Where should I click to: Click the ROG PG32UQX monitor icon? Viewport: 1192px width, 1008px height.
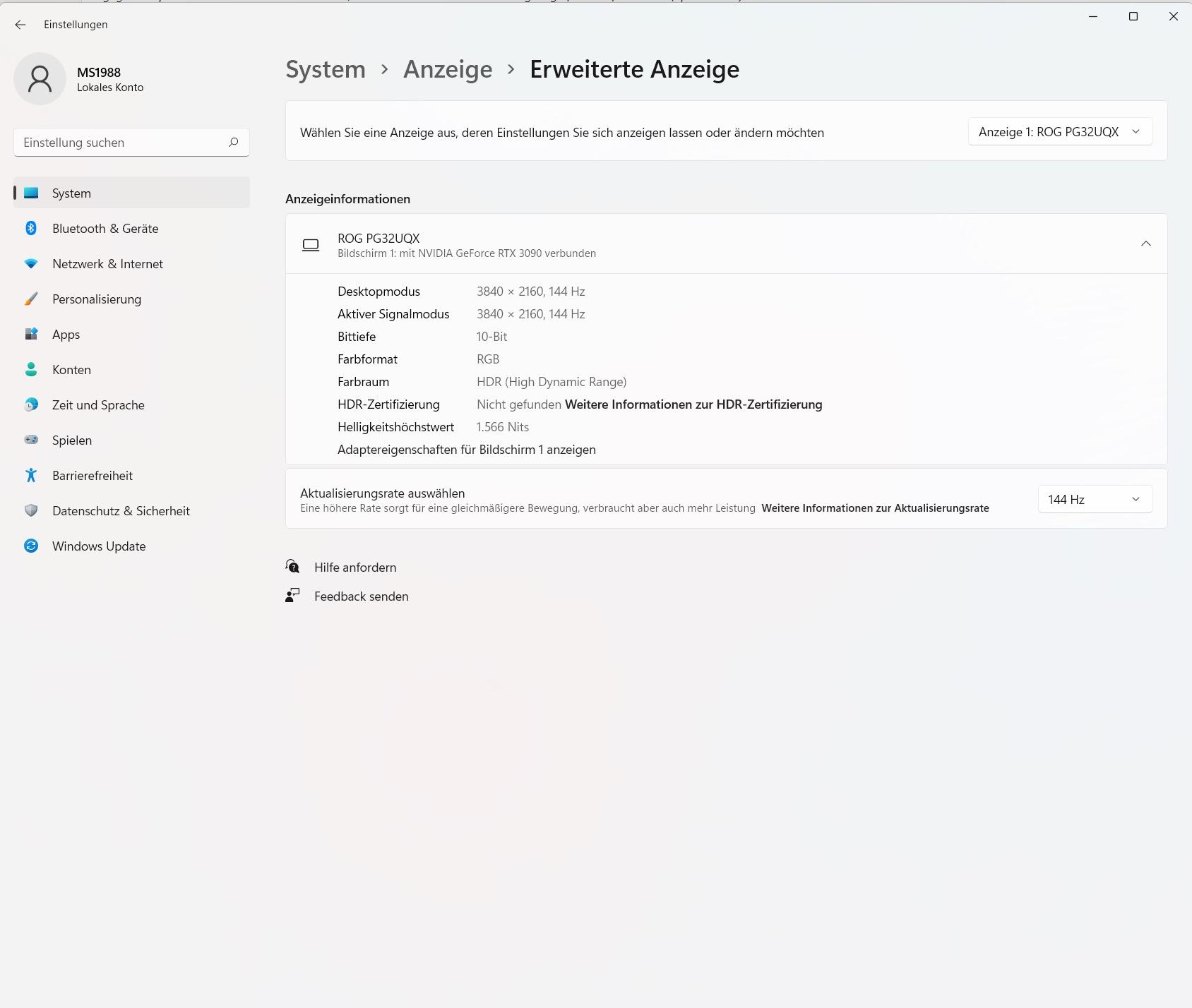click(x=311, y=245)
